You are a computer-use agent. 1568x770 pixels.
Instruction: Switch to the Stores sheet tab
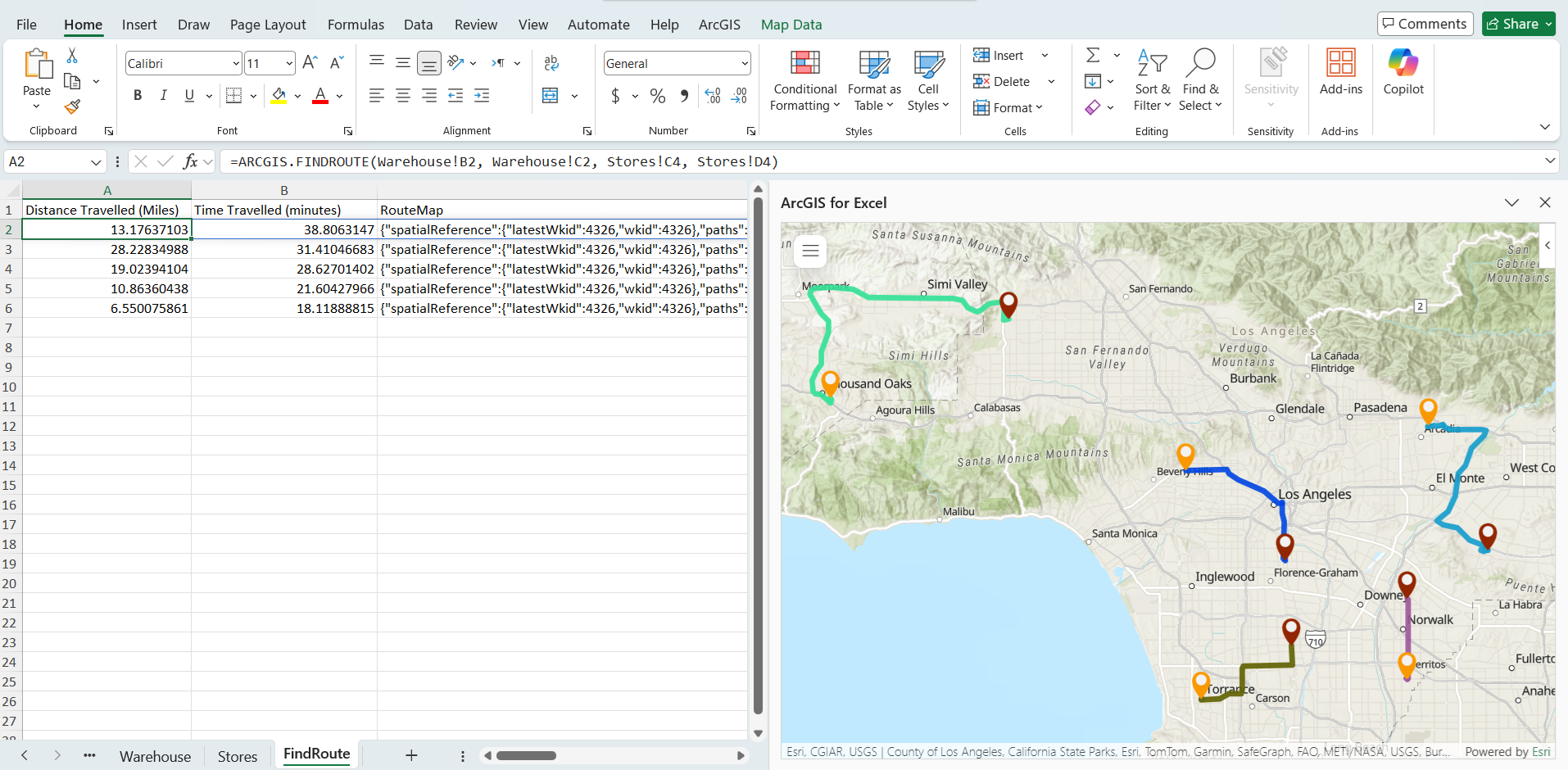coord(238,756)
